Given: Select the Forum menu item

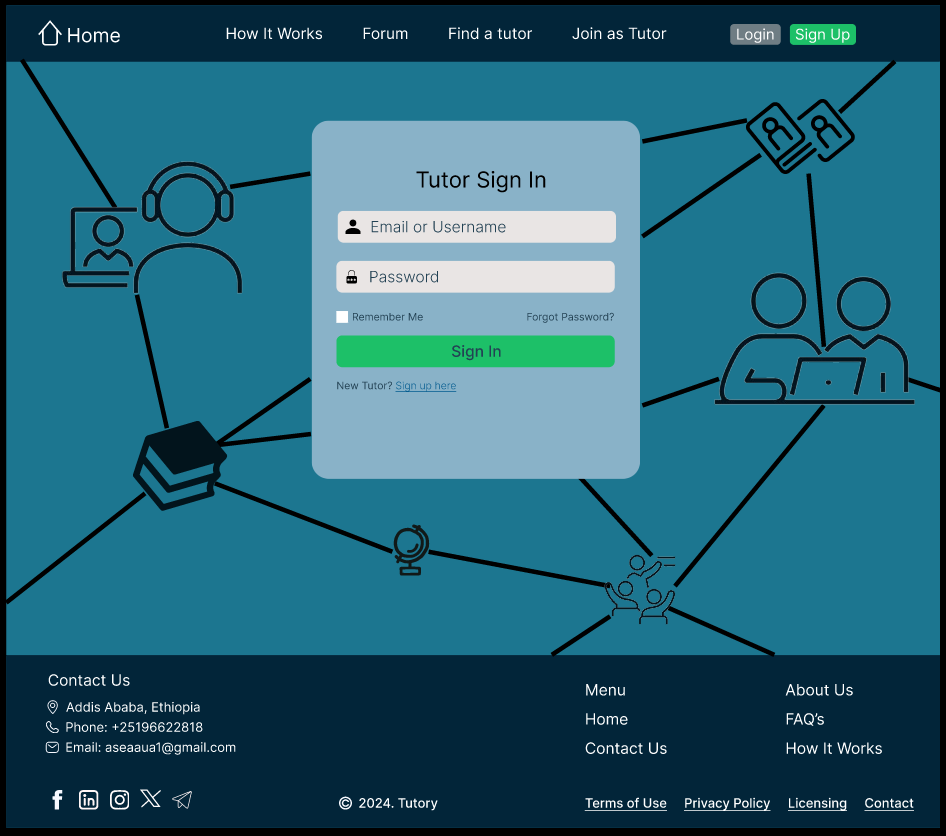Looking at the screenshot, I should (x=385, y=33).
